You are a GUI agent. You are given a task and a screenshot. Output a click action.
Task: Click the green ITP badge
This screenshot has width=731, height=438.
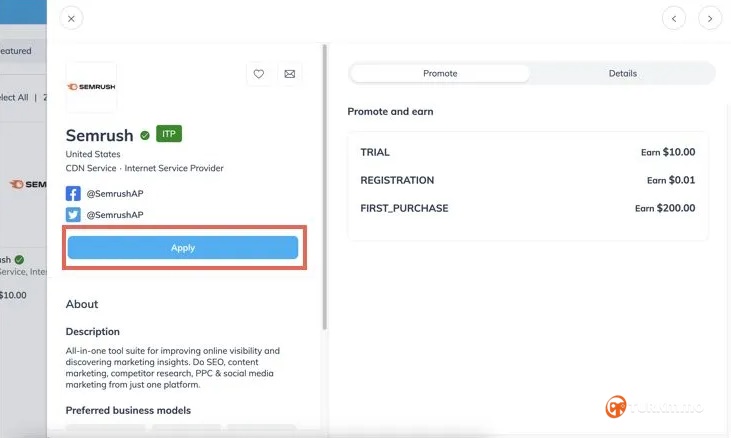click(169, 134)
